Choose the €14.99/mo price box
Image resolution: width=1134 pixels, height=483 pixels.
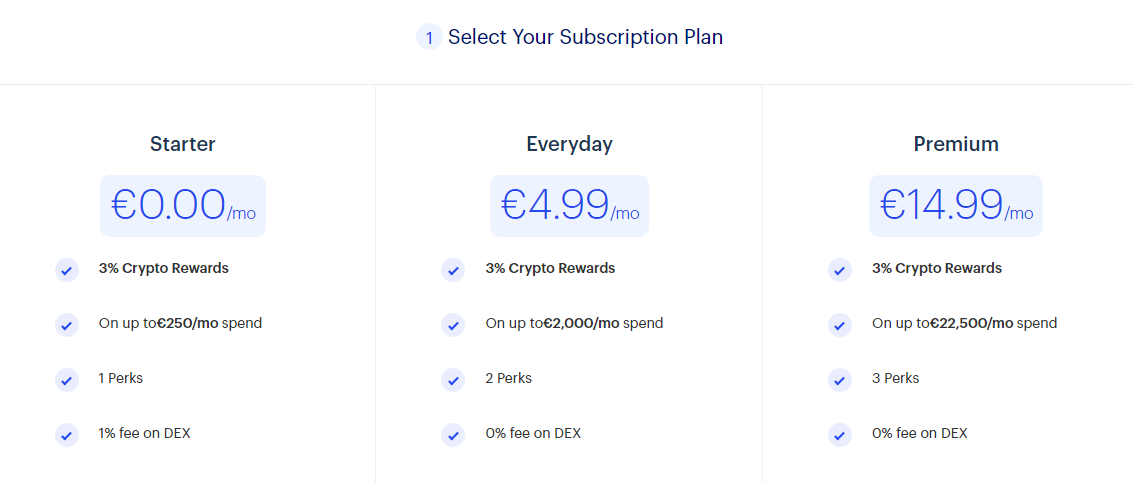(x=956, y=205)
